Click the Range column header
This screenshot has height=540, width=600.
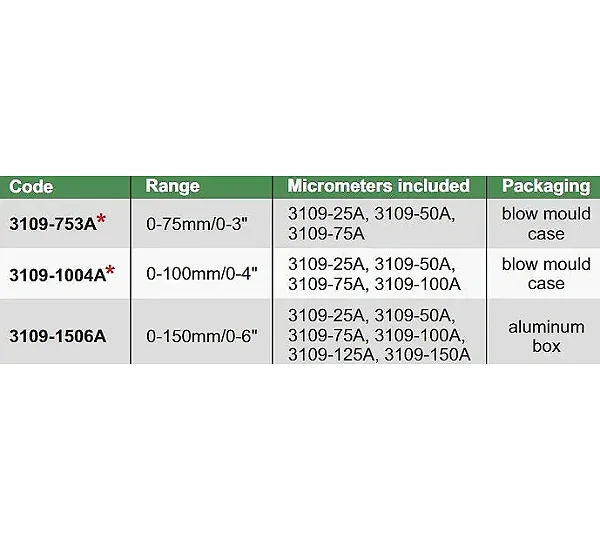pyautogui.click(x=173, y=186)
